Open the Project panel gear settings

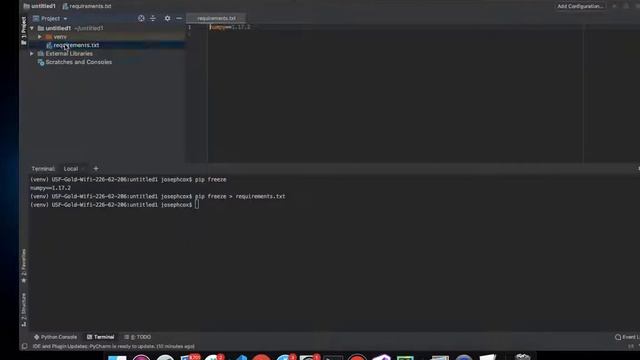click(x=167, y=18)
